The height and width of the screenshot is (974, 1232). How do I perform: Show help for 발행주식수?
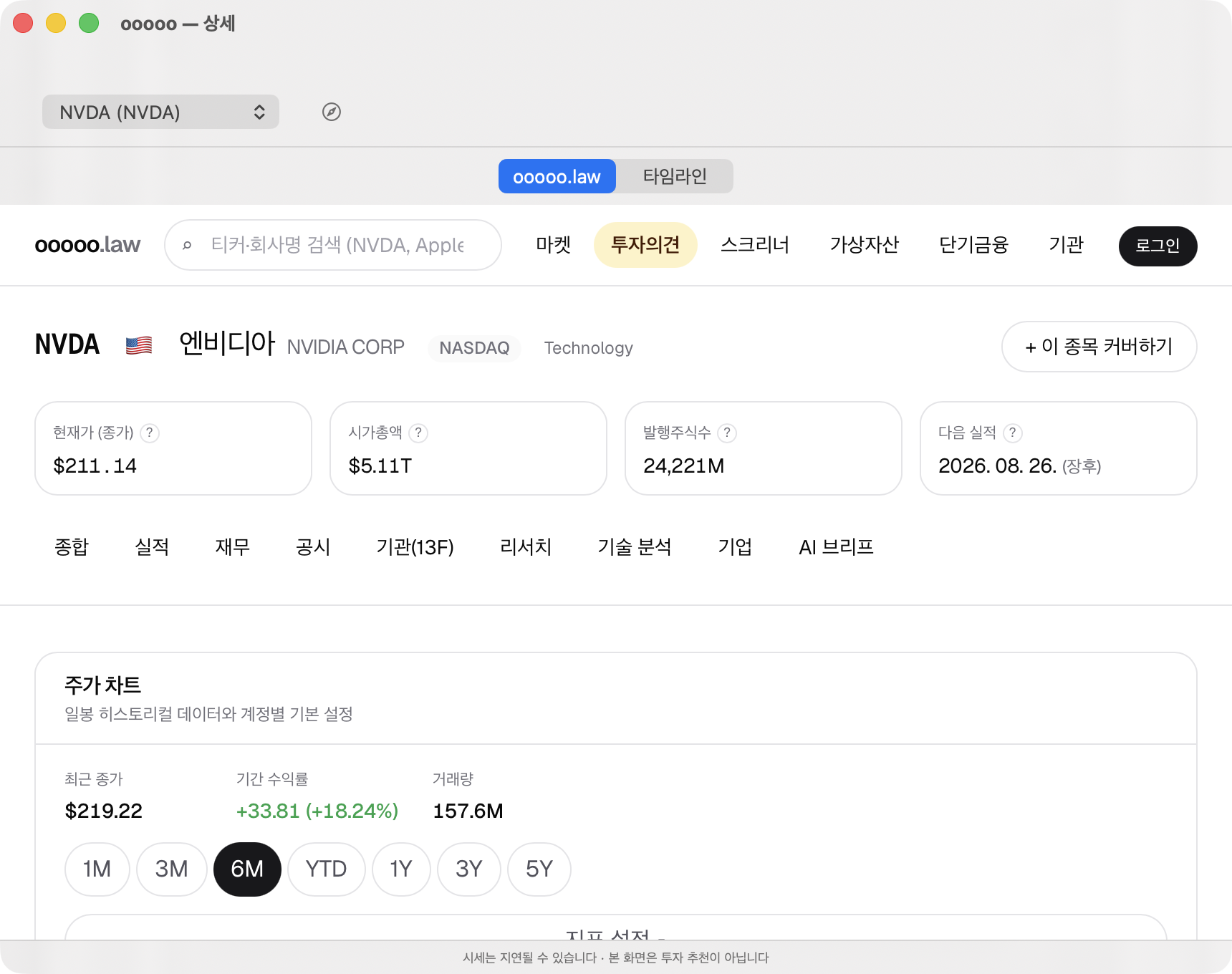point(727,433)
